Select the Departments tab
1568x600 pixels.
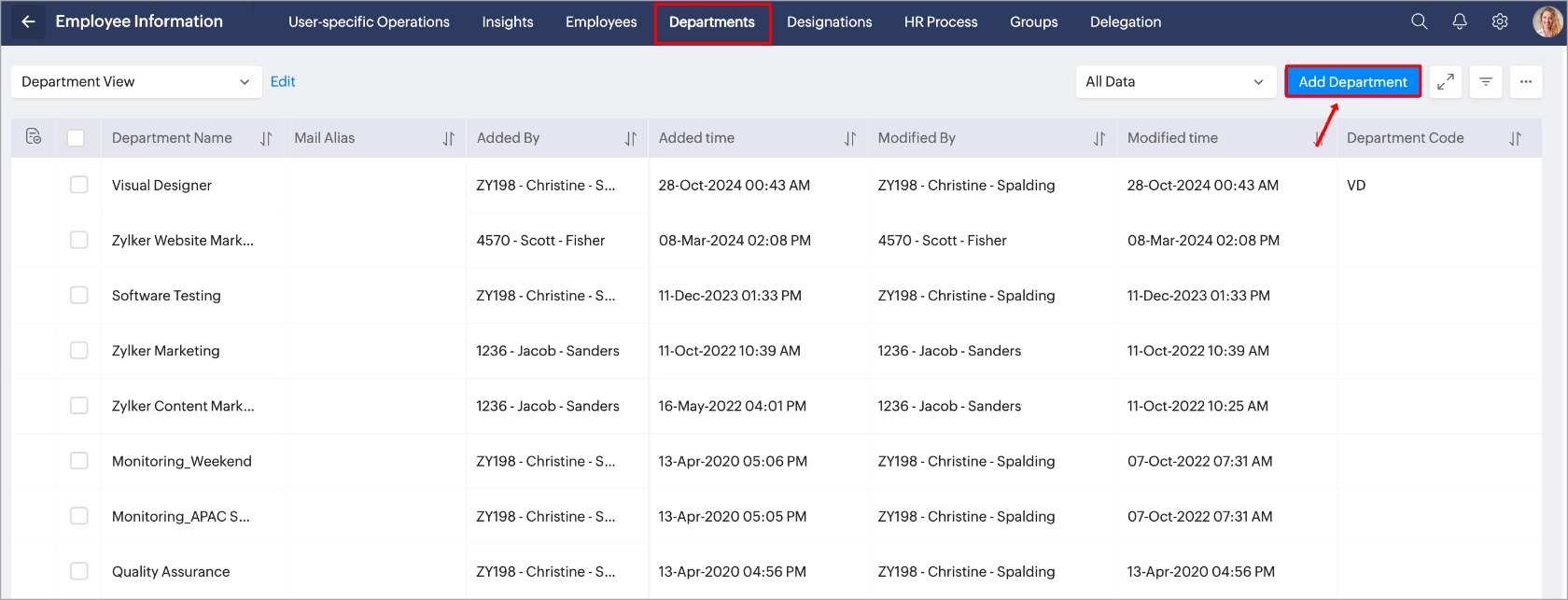pos(712,22)
